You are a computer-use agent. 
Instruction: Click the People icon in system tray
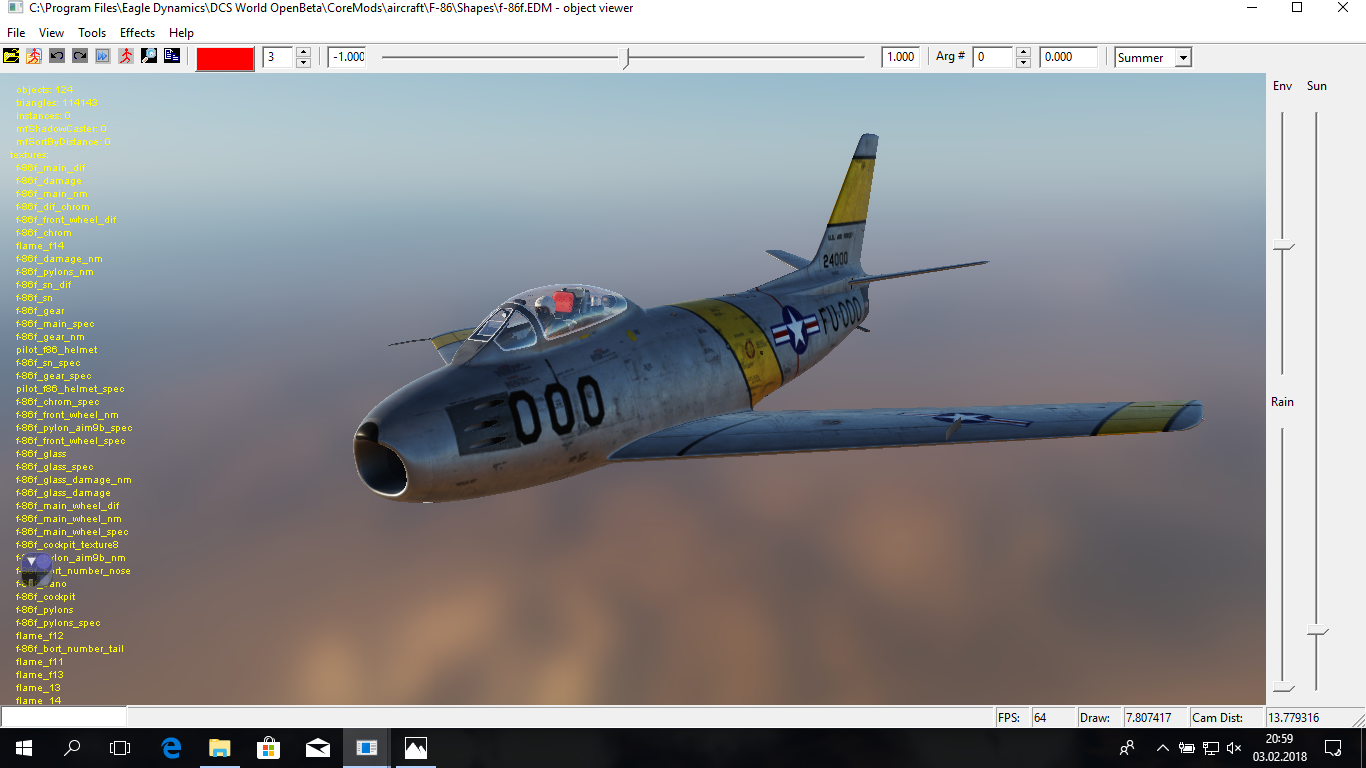(1127, 748)
